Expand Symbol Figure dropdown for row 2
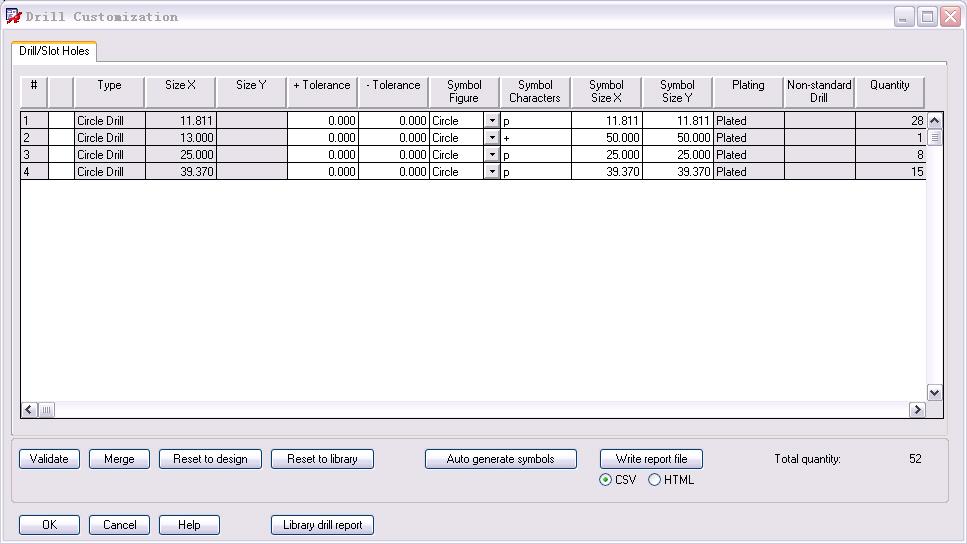Image resolution: width=967 pixels, height=544 pixels. click(x=492, y=138)
